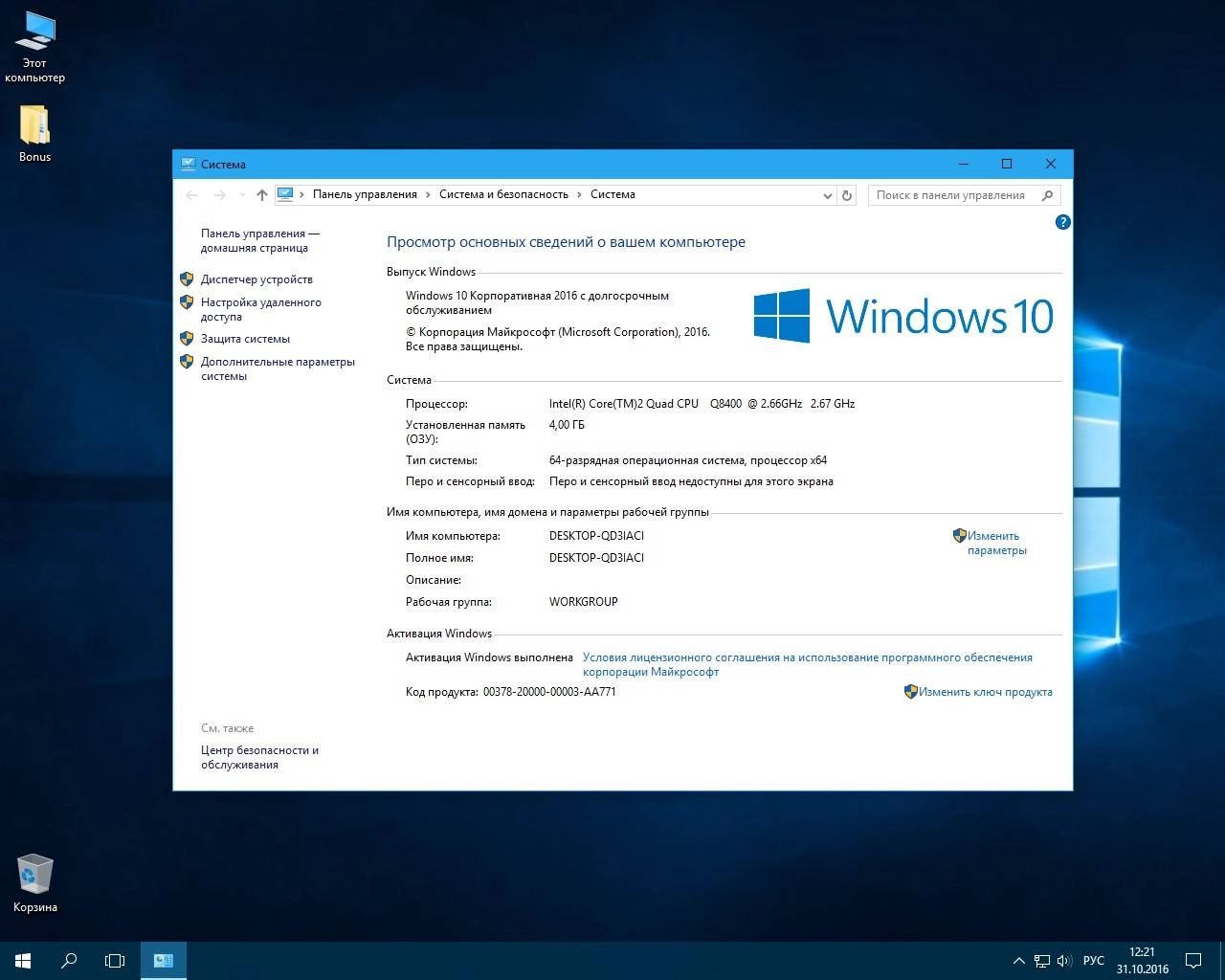1225x980 pixels.
Task: Open the Action Center notifications icon
Action: pos(1194,960)
